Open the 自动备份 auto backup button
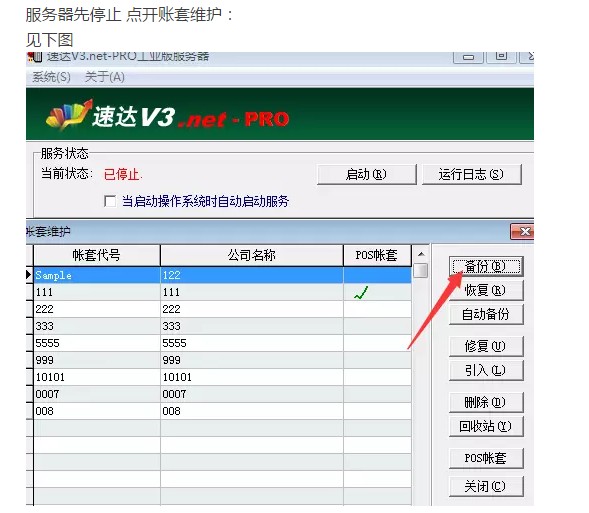589x513 pixels. point(486,314)
